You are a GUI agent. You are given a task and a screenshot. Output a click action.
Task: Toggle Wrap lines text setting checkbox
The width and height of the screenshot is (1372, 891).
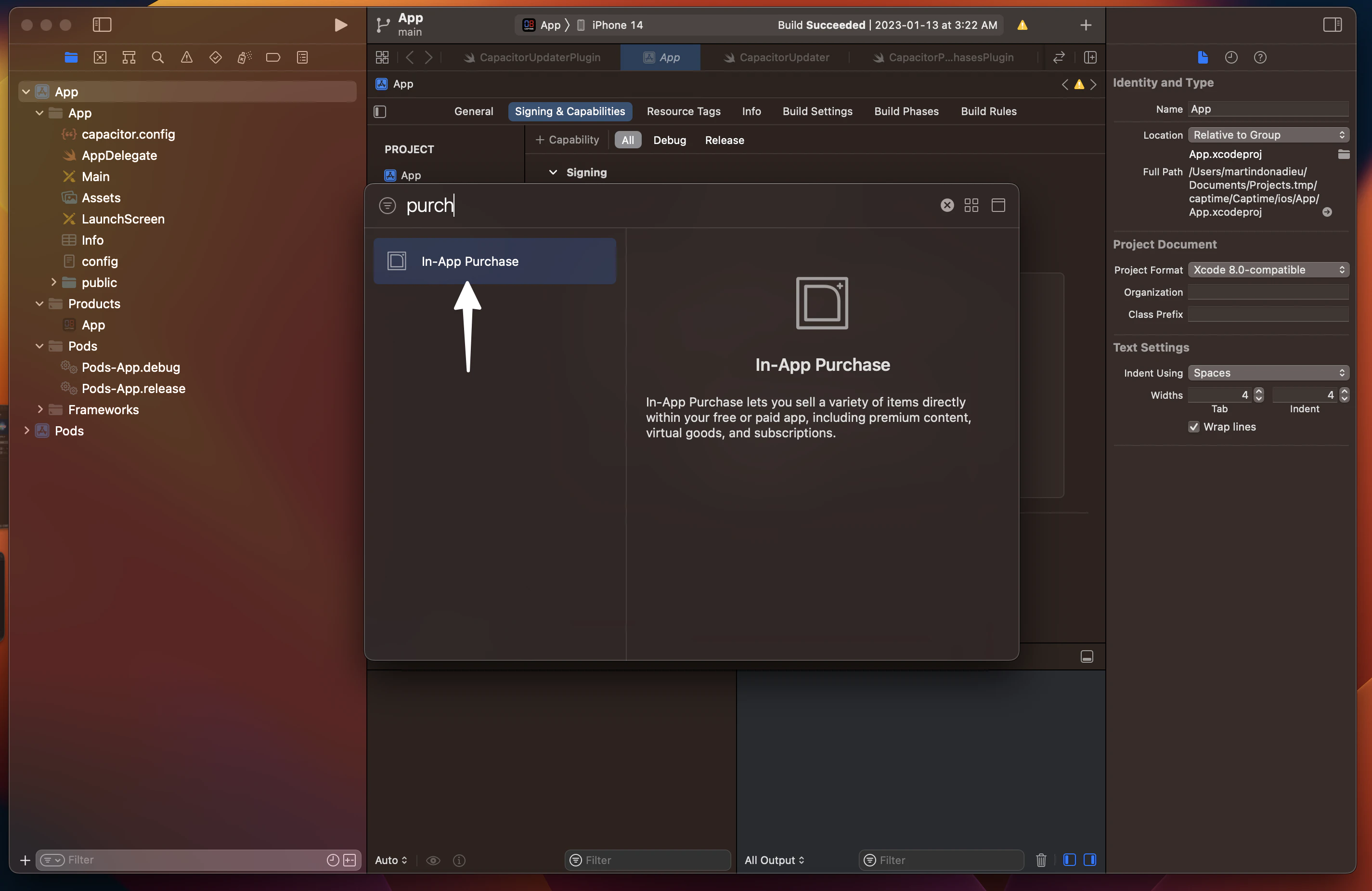pyautogui.click(x=1194, y=427)
